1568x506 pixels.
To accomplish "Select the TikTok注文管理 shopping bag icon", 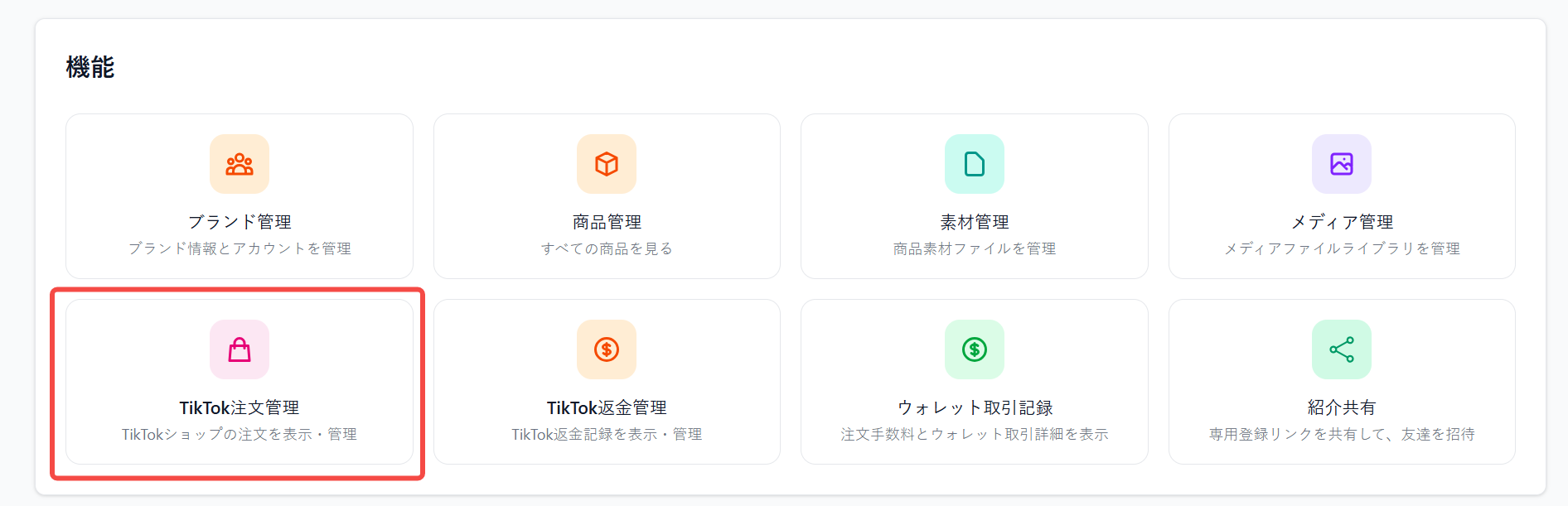I will pyautogui.click(x=239, y=349).
